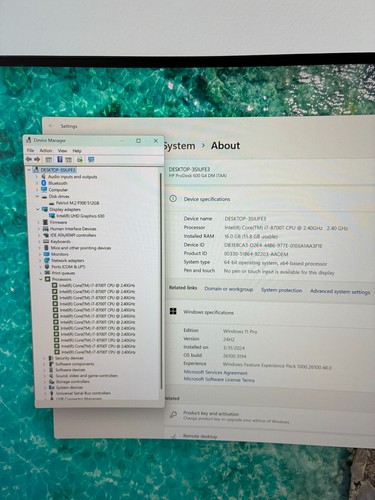This screenshot has height=500, width=375.
Task: Click Scan for hardware changes toolbar icon
Action: tap(80, 160)
